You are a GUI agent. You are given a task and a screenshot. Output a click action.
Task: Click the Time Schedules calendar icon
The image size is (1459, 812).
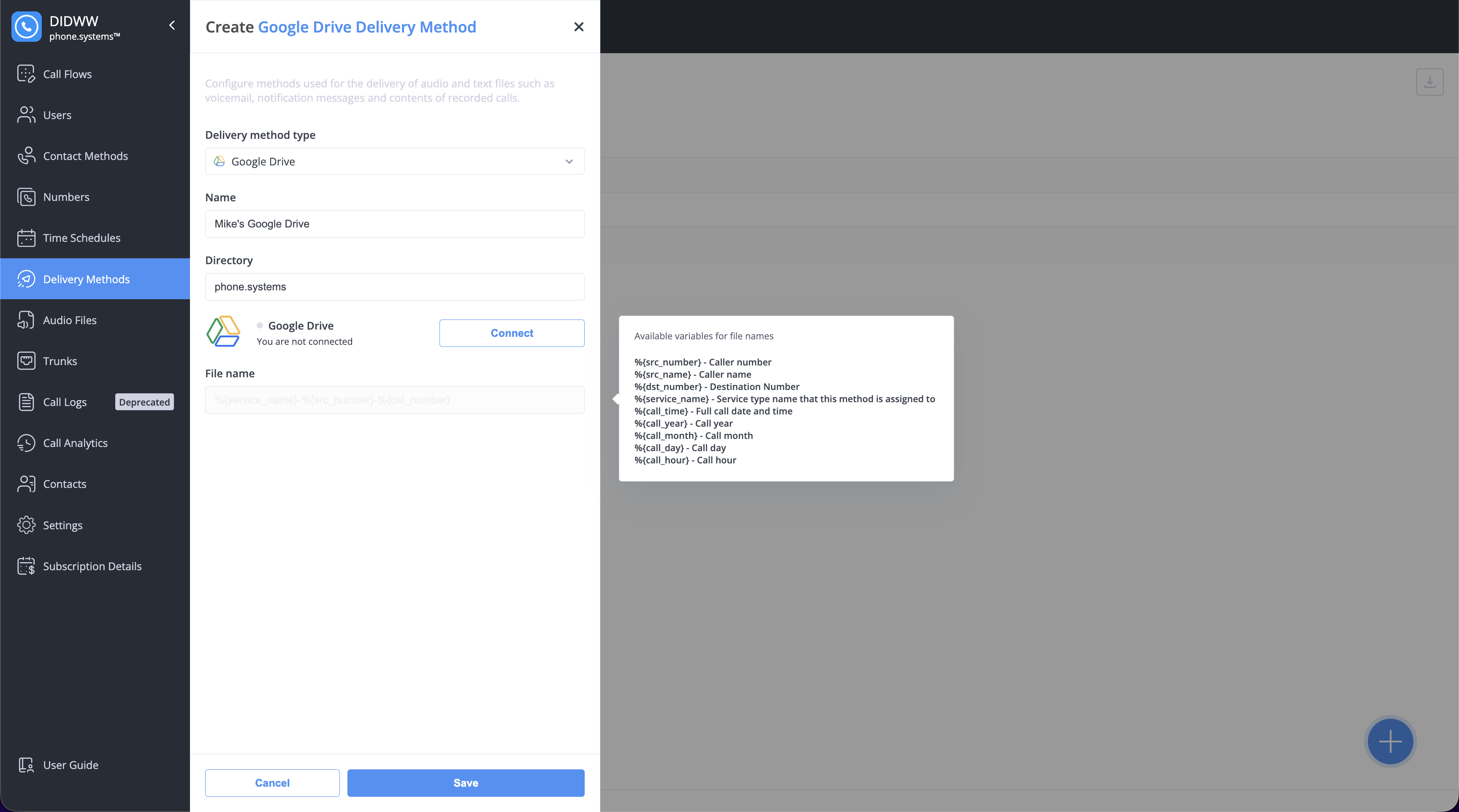[x=26, y=238]
